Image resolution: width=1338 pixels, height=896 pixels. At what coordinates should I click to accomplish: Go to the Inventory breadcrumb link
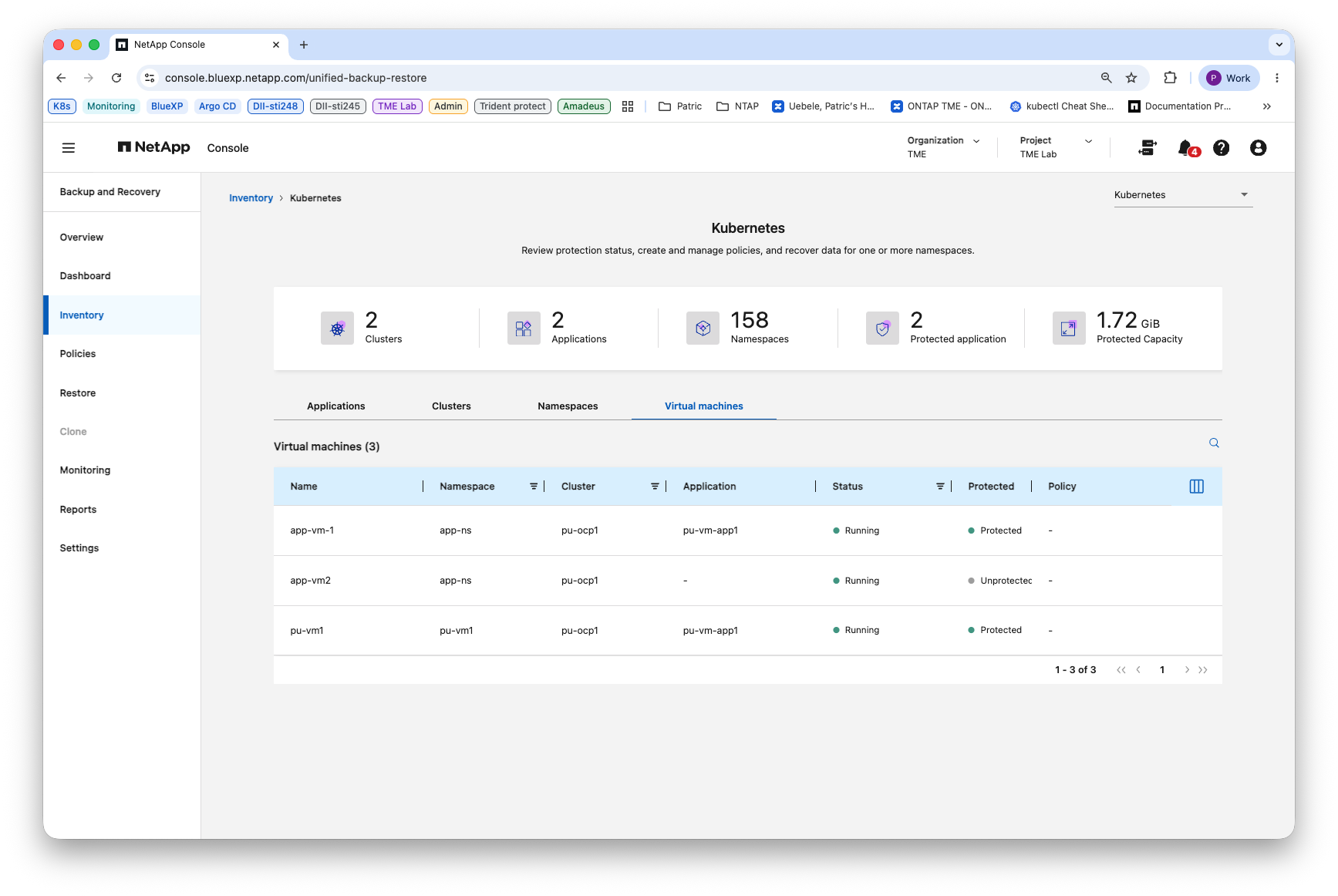tap(251, 198)
